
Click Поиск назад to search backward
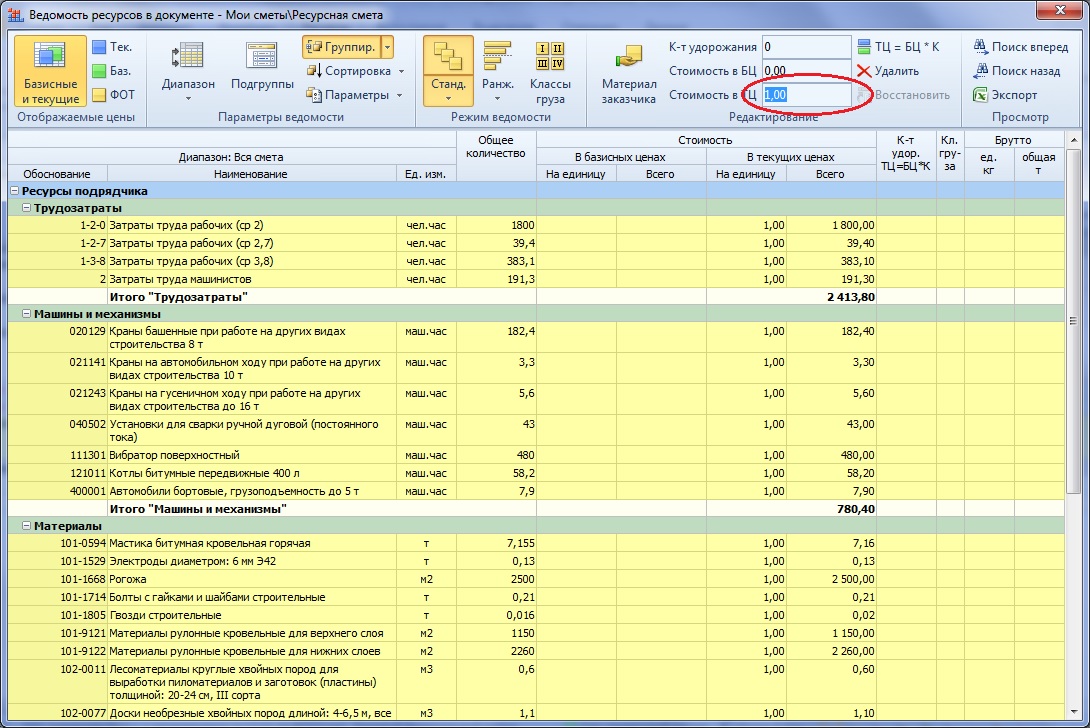(1015, 71)
